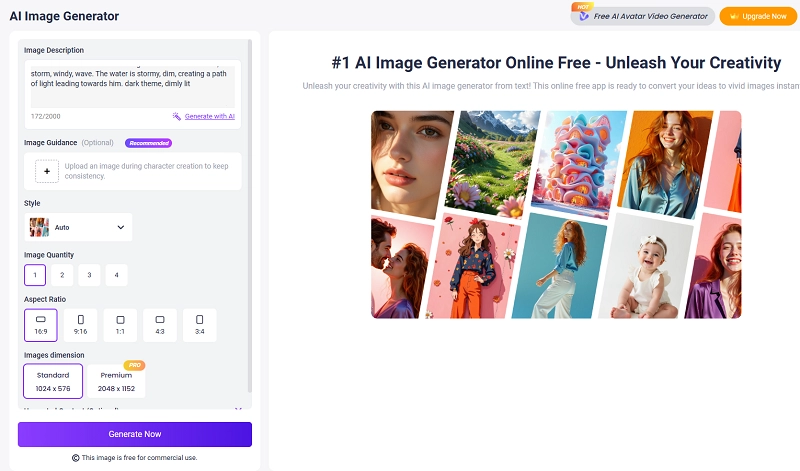Click the plus icon to upload guidance image

(x=46, y=171)
